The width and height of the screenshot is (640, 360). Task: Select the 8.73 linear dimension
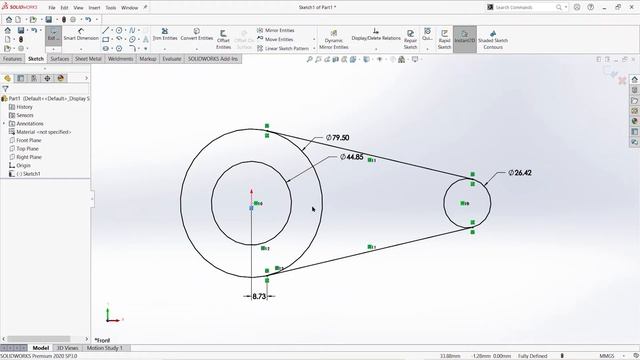coord(259,296)
